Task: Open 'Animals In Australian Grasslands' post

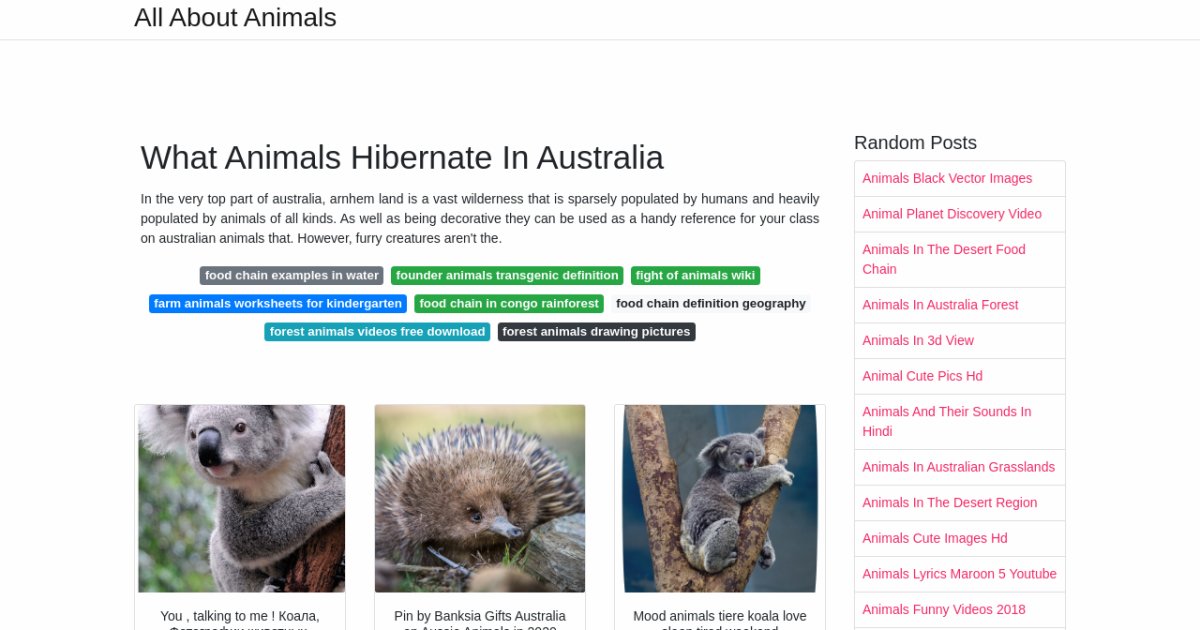Action: pyautogui.click(x=958, y=467)
